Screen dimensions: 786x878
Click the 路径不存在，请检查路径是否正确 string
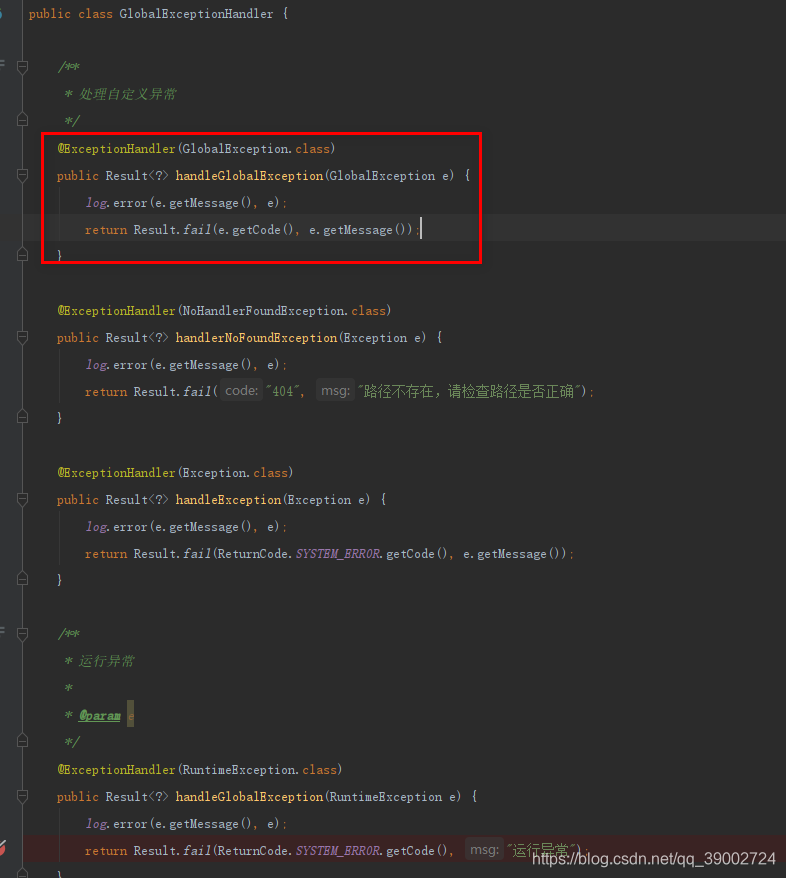click(469, 391)
